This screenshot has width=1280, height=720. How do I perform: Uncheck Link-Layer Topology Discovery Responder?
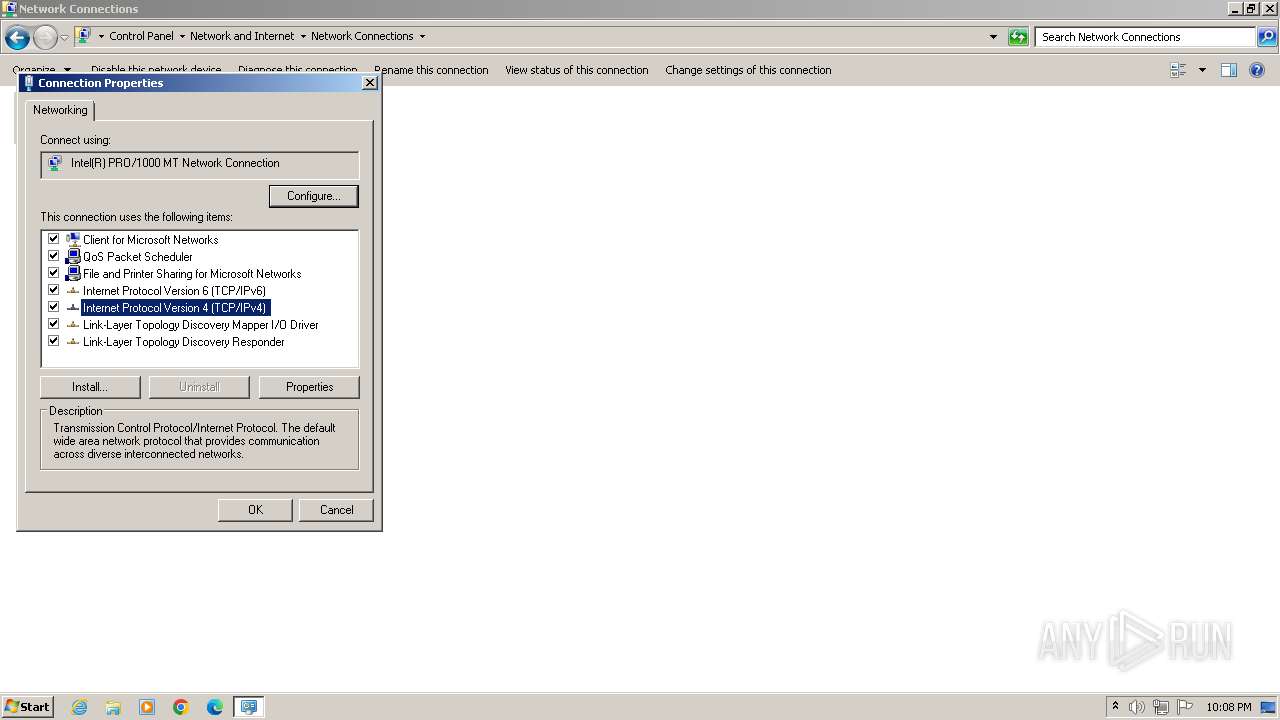[x=54, y=341]
